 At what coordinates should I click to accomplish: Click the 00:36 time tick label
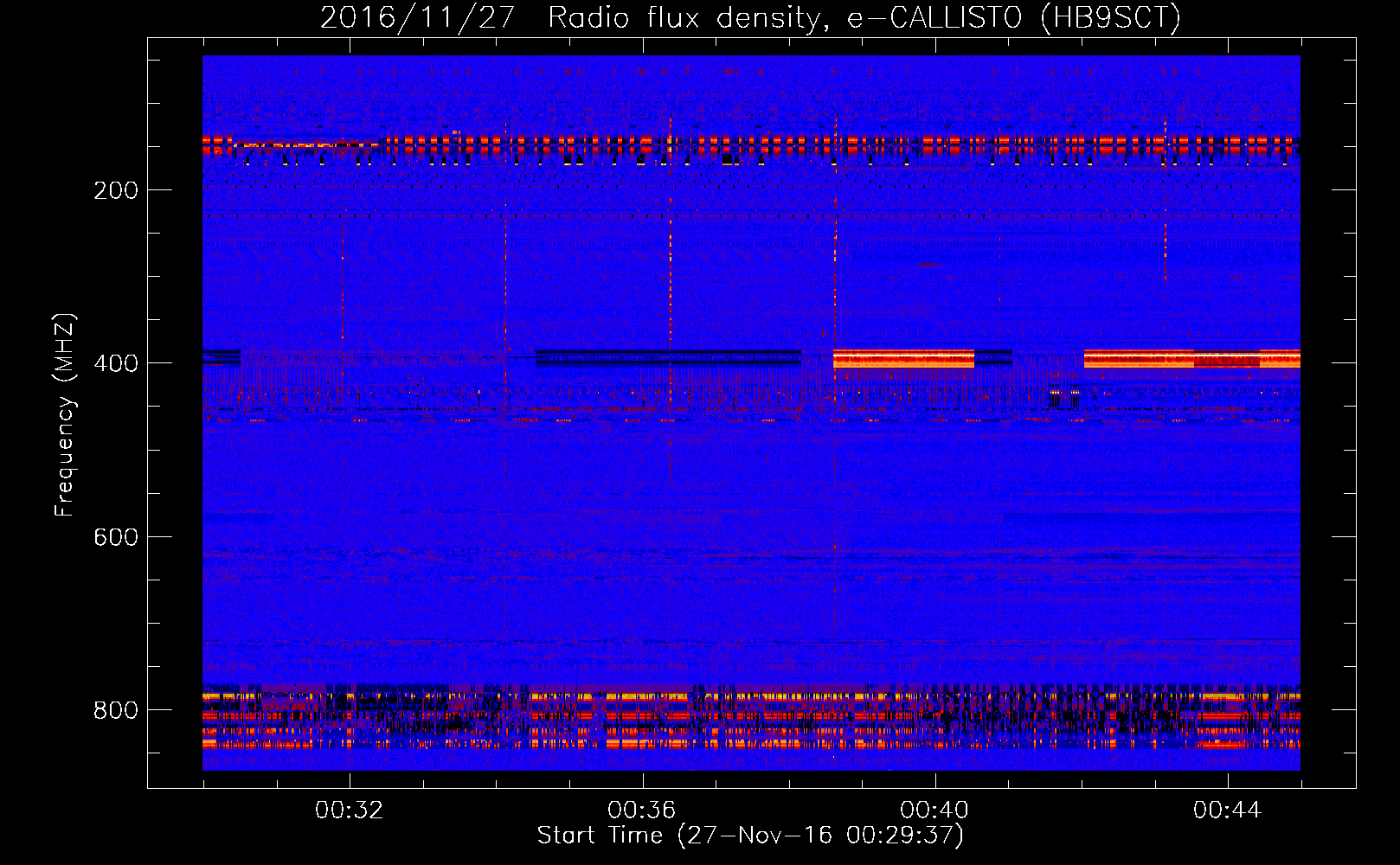click(x=641, y=811)
